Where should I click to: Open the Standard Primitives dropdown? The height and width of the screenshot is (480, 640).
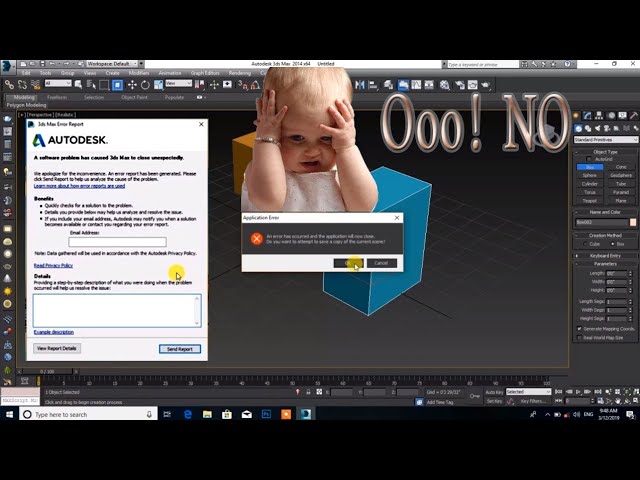point(606,140)
